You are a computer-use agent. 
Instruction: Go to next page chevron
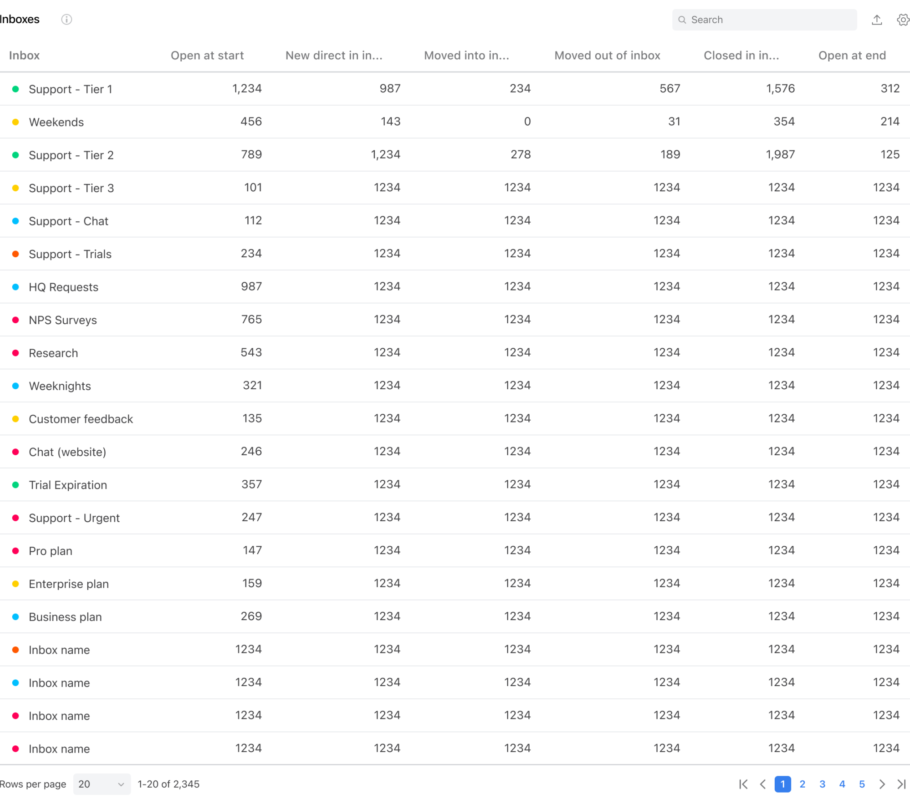882,784
